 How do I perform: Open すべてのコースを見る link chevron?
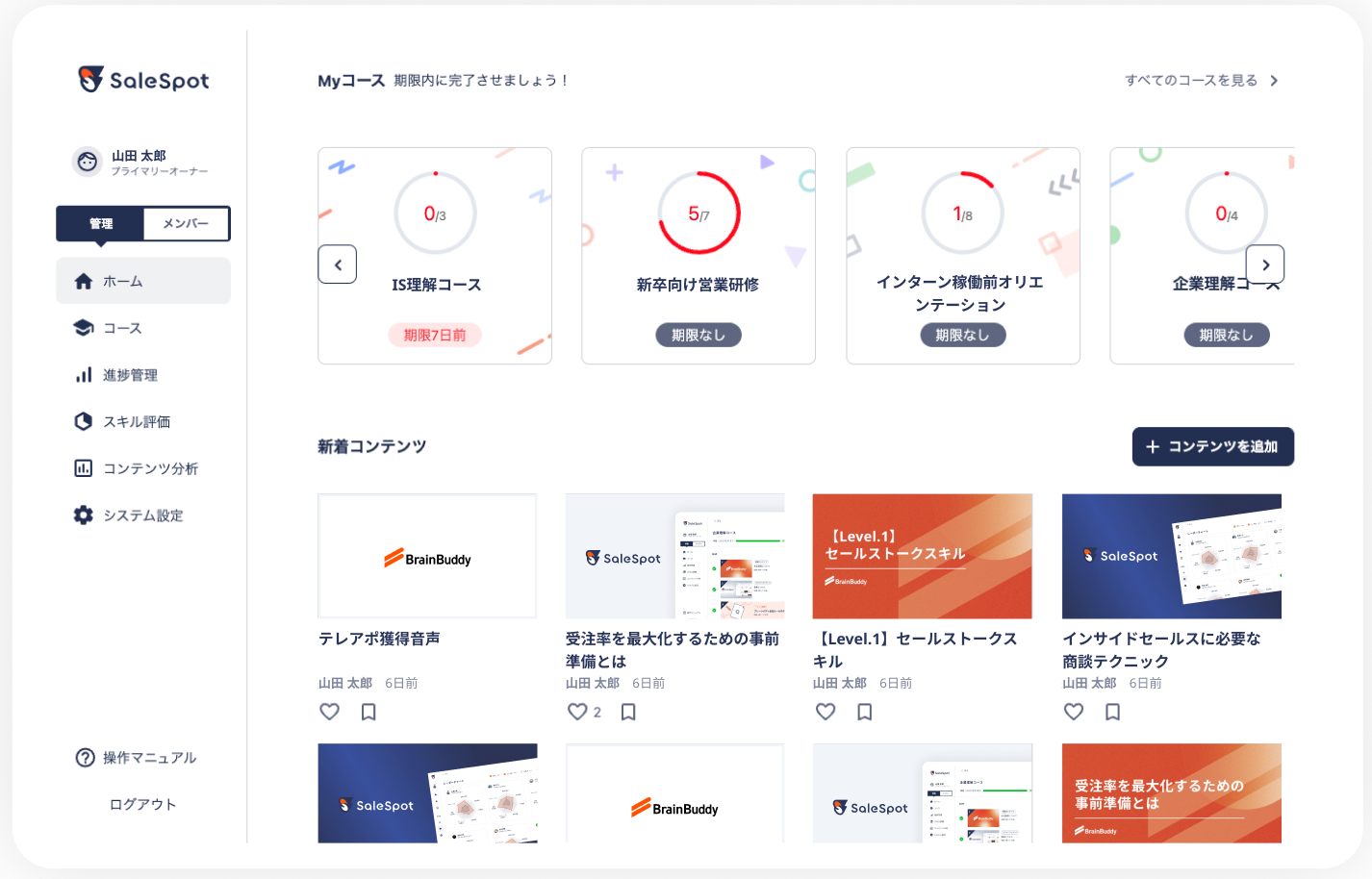pos(1274,81)
